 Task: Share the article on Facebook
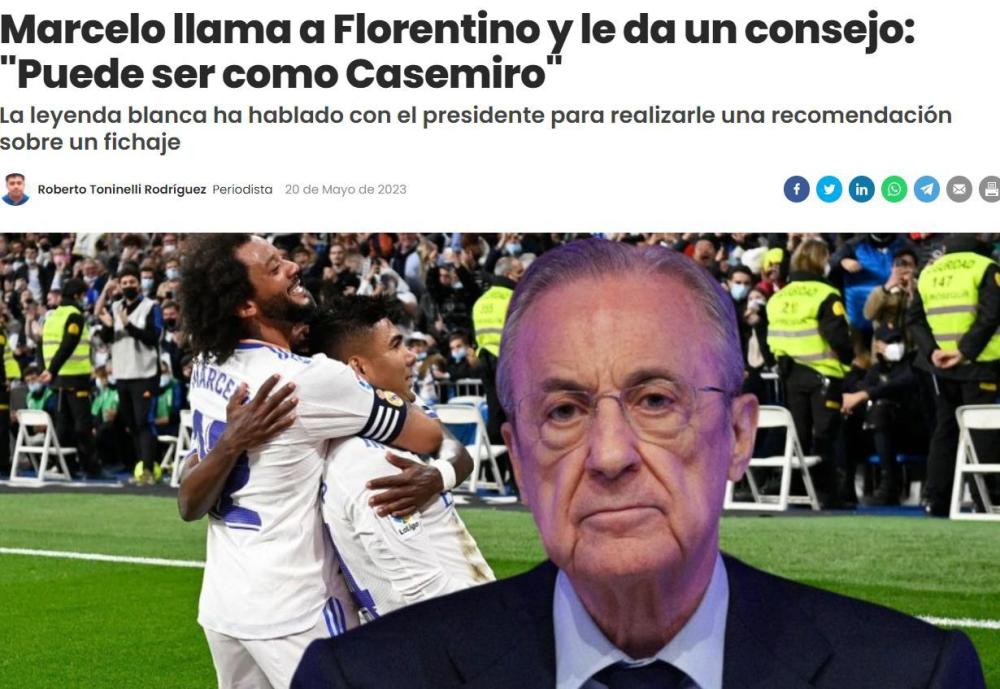pyautogui.click(x=796, y=189)
